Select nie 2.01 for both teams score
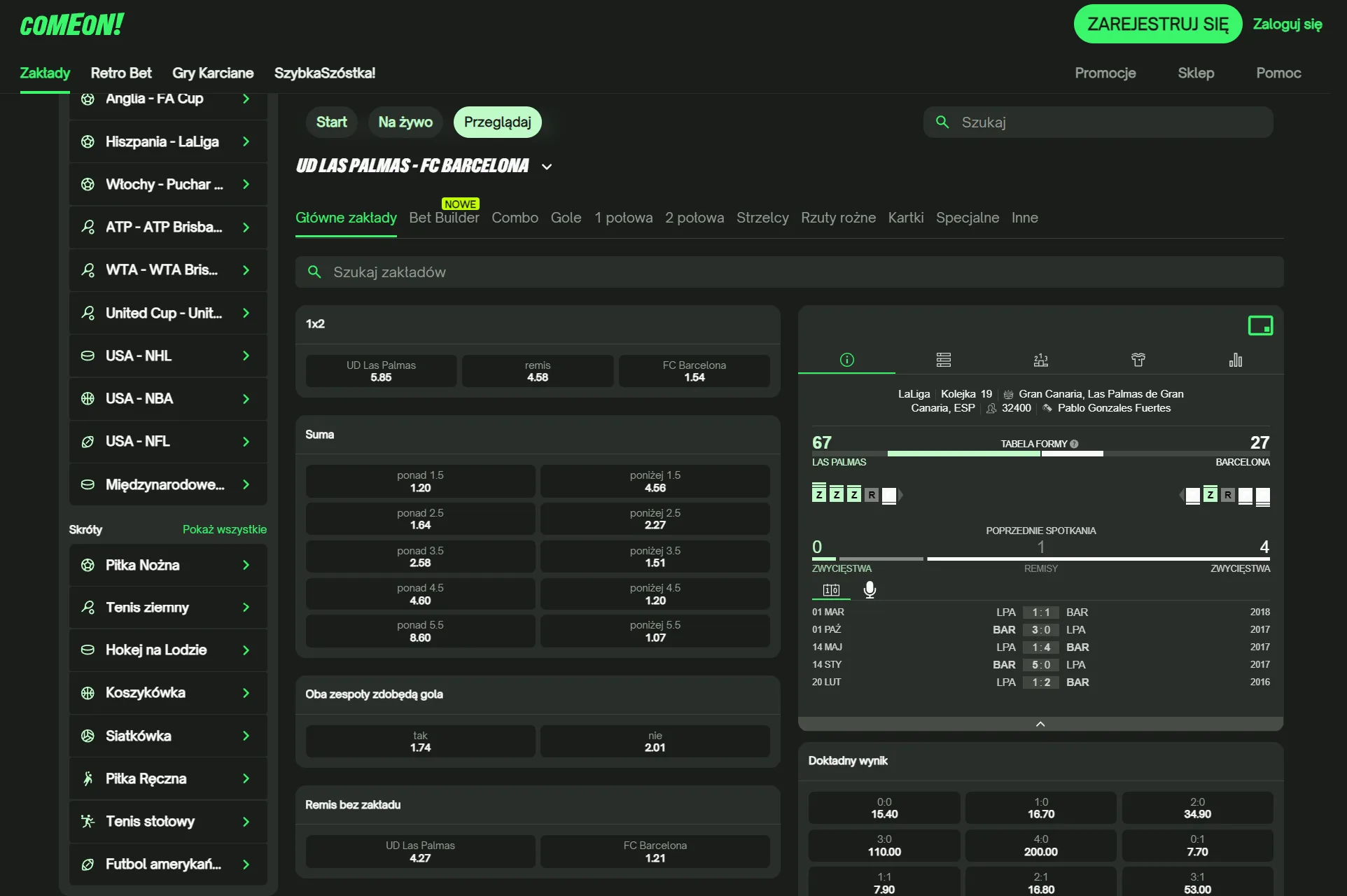The image size is (1347, 896). pos(655,741)
